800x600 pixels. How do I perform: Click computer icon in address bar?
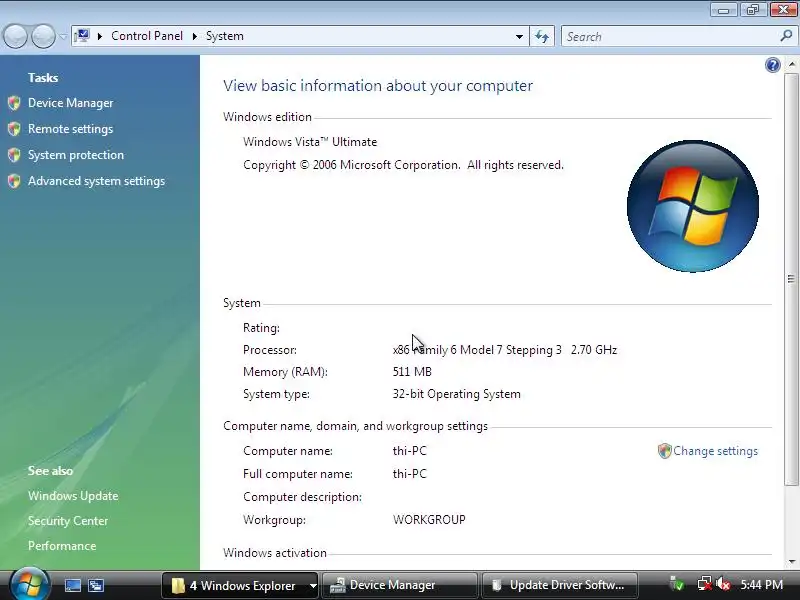(x=82, y=36)
